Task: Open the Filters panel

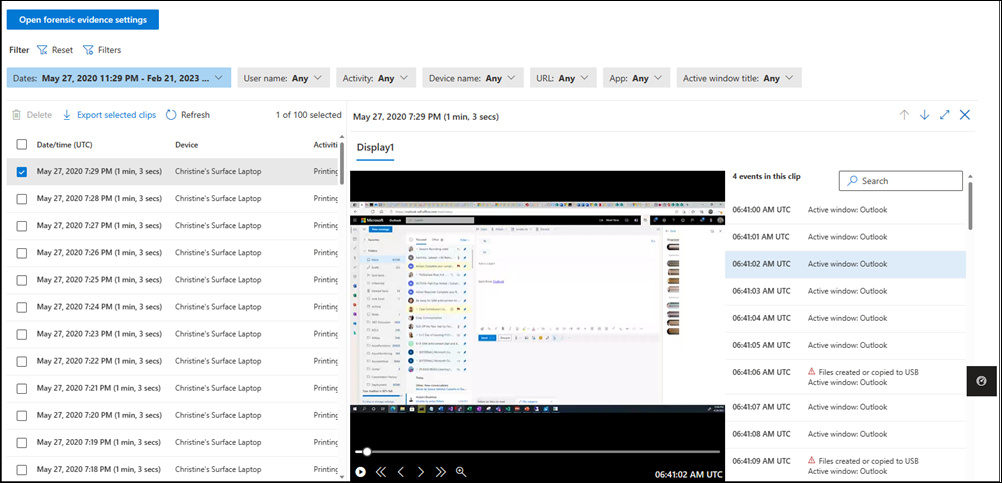Action: (102, 50)
